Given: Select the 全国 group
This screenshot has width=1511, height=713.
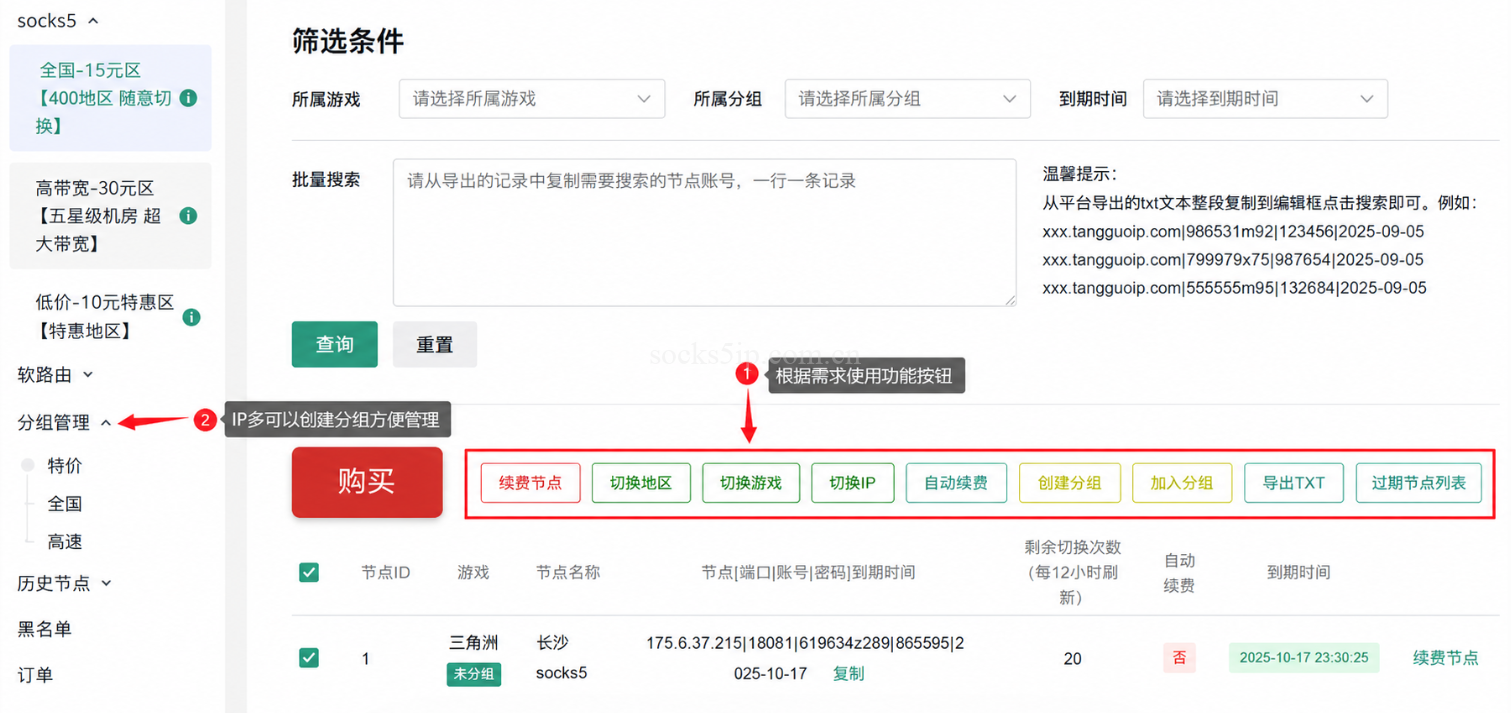Looking at the screenshot, I should (x=65, y=504).
